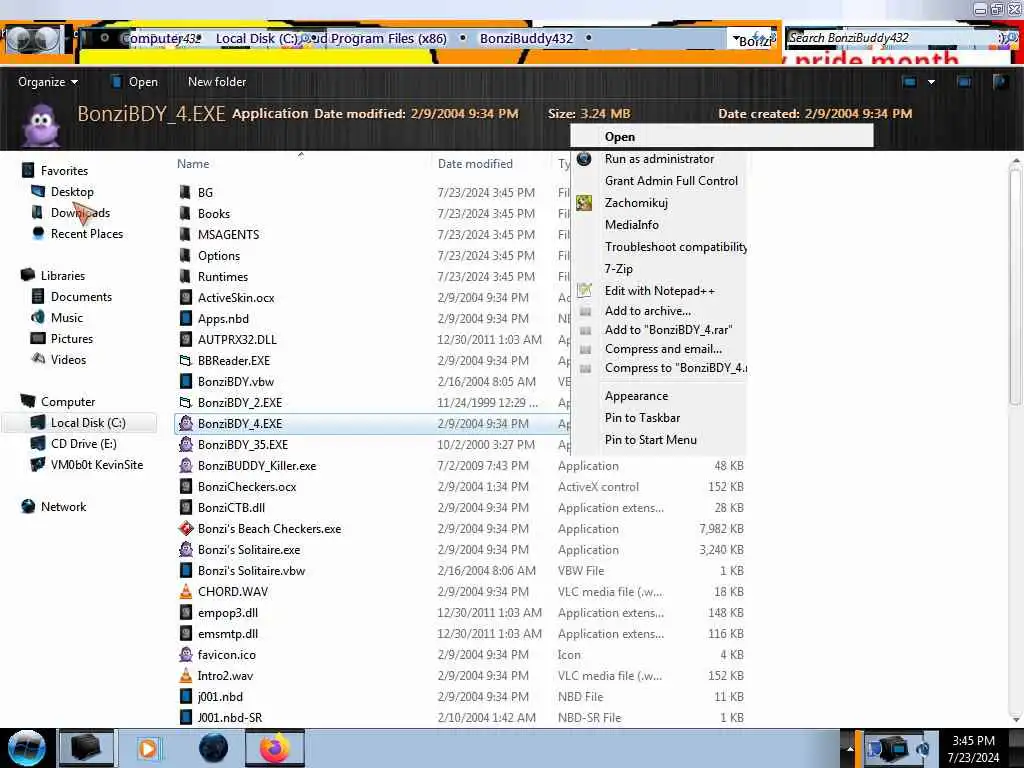
Task: Click the Change your view icon
Action: 910,82
